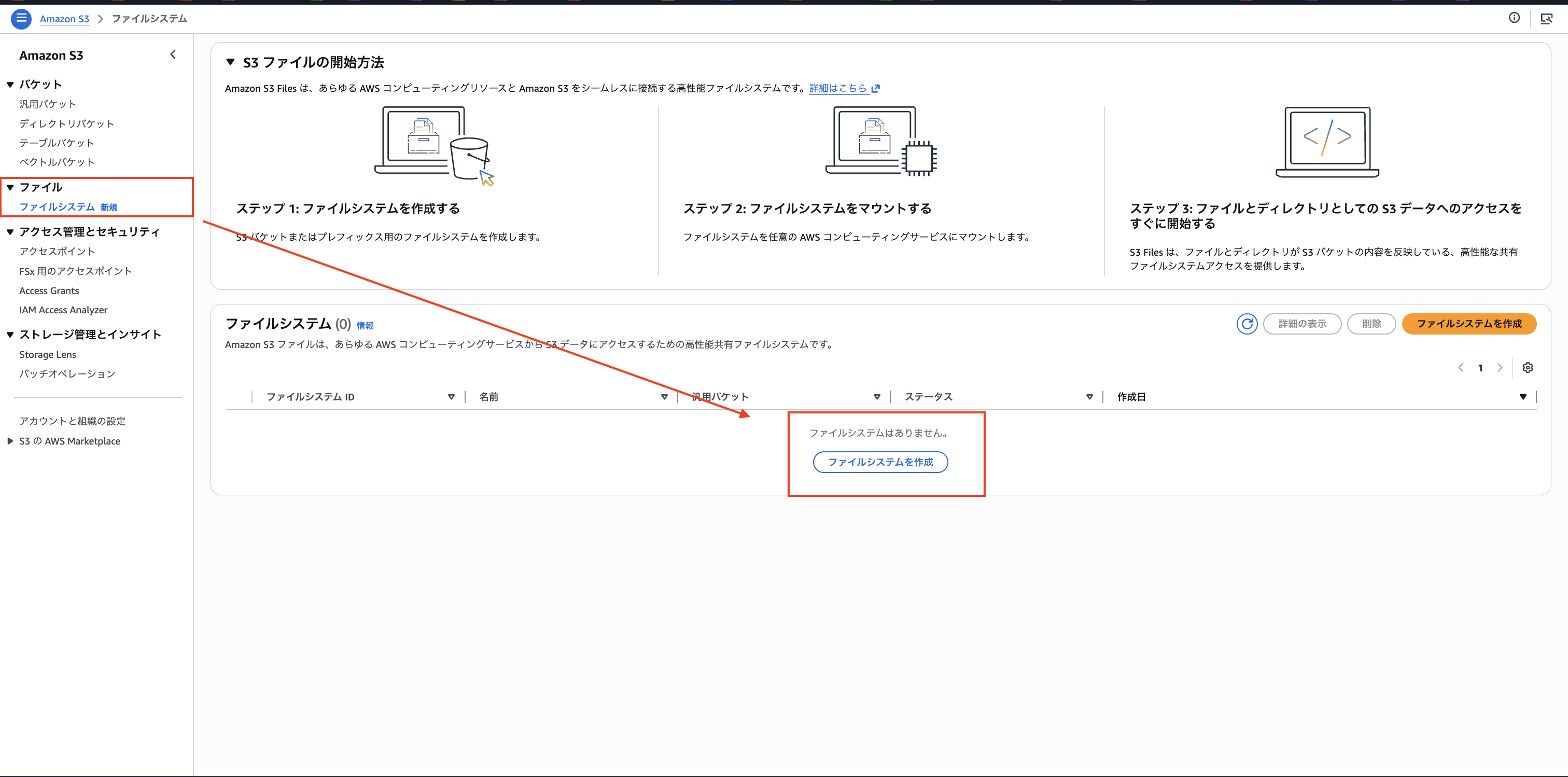Collapse the Amazon S3 sidebar panel
1568x777 pixels.
tap(173, 53)
